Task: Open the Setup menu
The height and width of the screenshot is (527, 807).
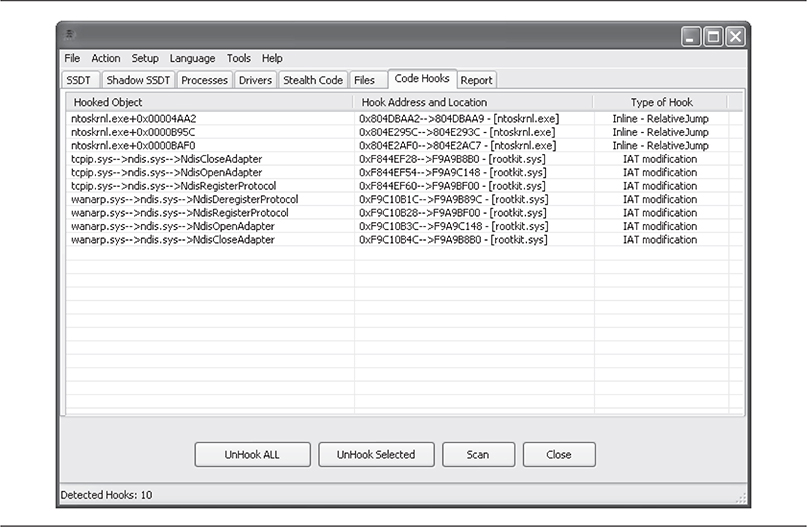Action: (145, 59)
